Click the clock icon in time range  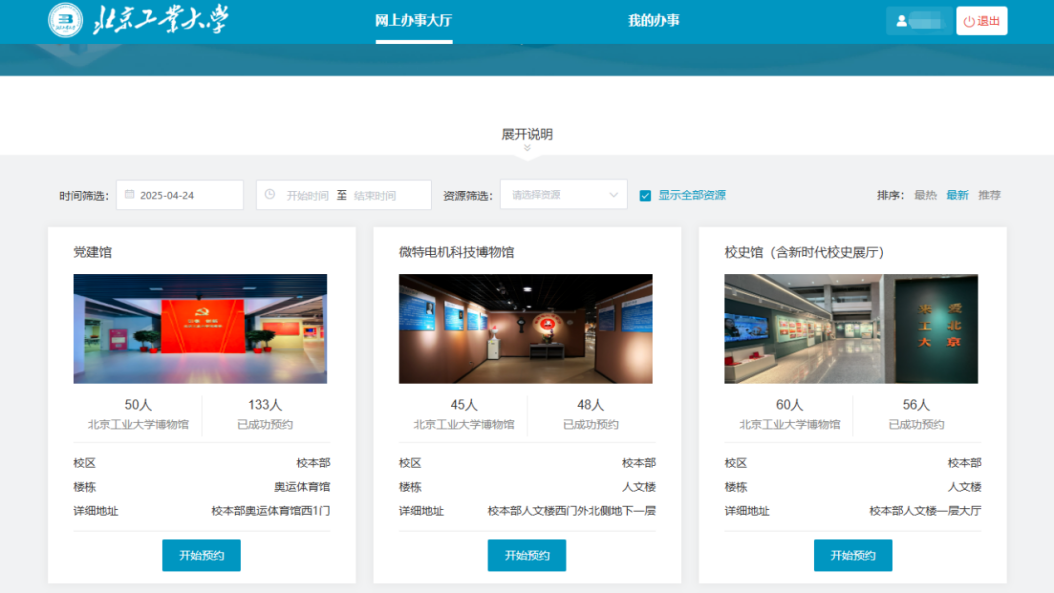270,195
